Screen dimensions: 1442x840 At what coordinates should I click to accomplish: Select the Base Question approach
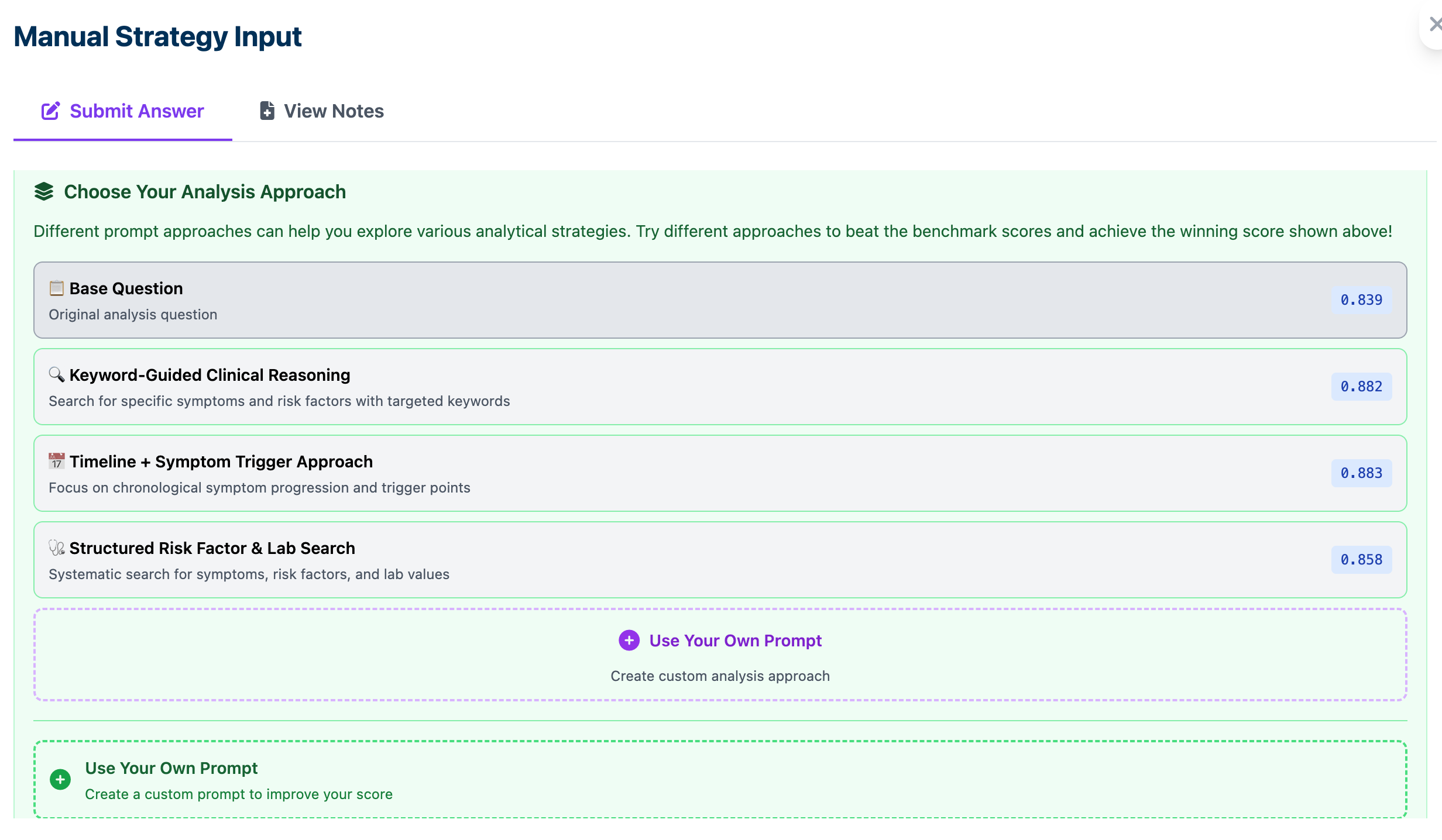644,300
